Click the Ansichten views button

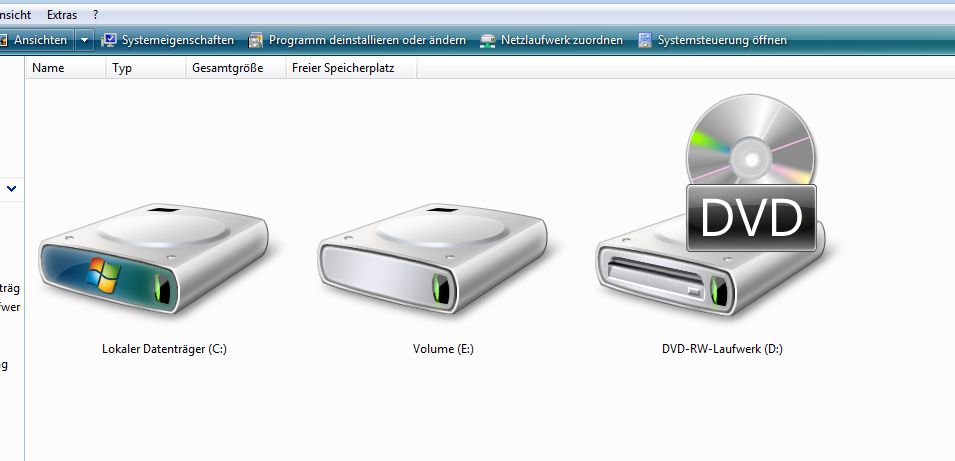click(x=37, y=40)
